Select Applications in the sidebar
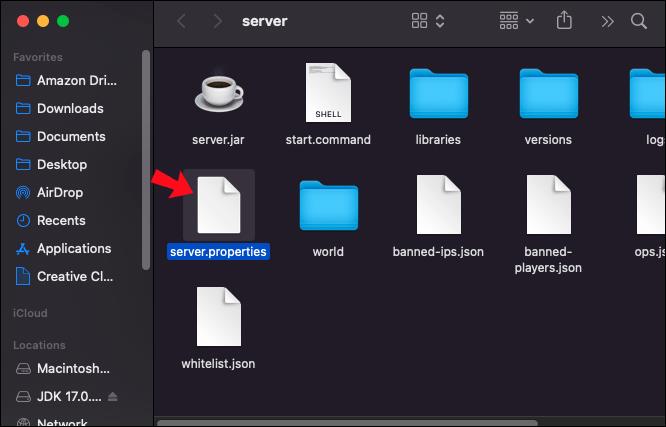Viewport: 666px width, 427px height. 63,249
